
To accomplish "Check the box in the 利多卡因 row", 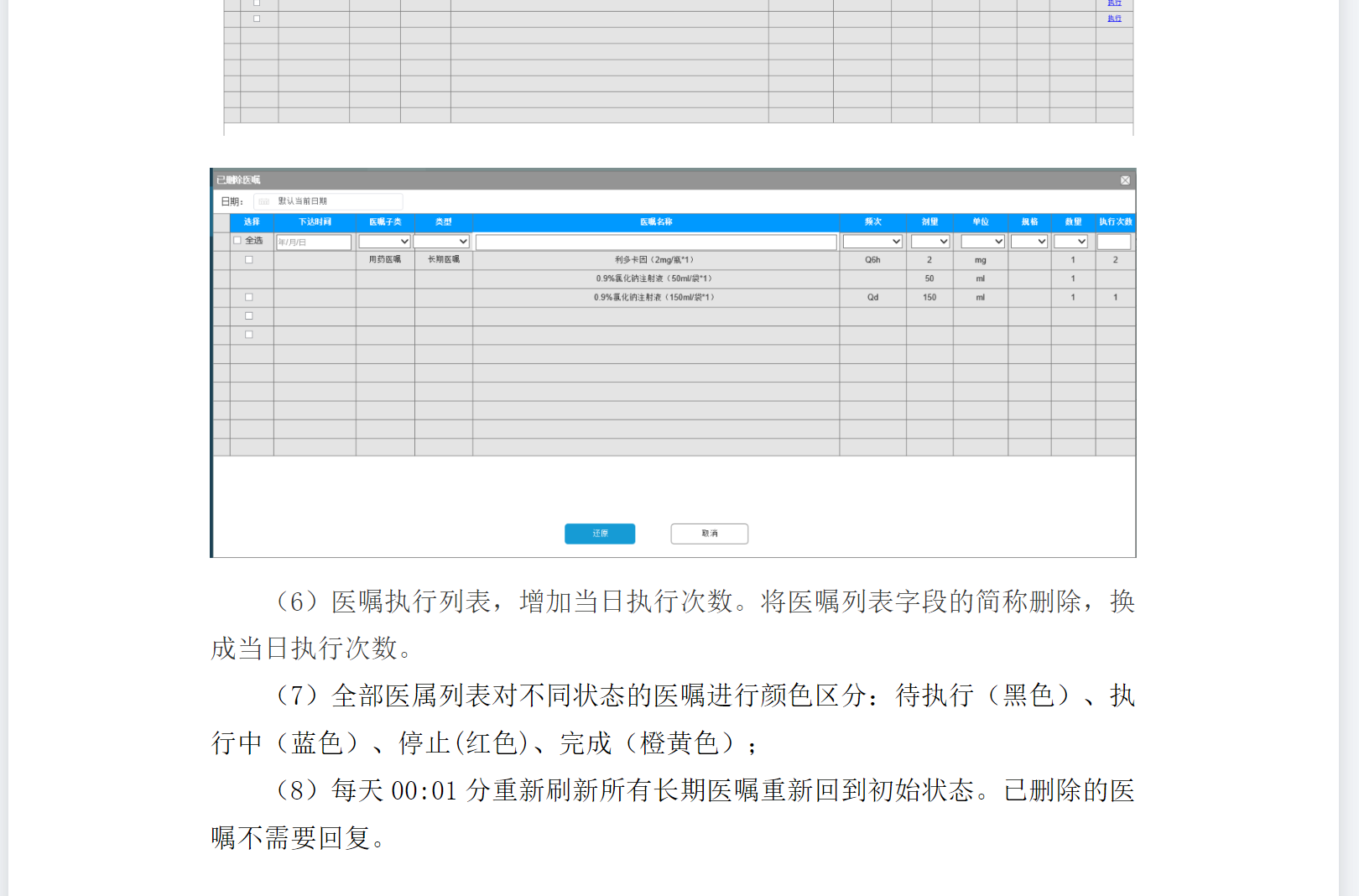I will pos(248,260).
